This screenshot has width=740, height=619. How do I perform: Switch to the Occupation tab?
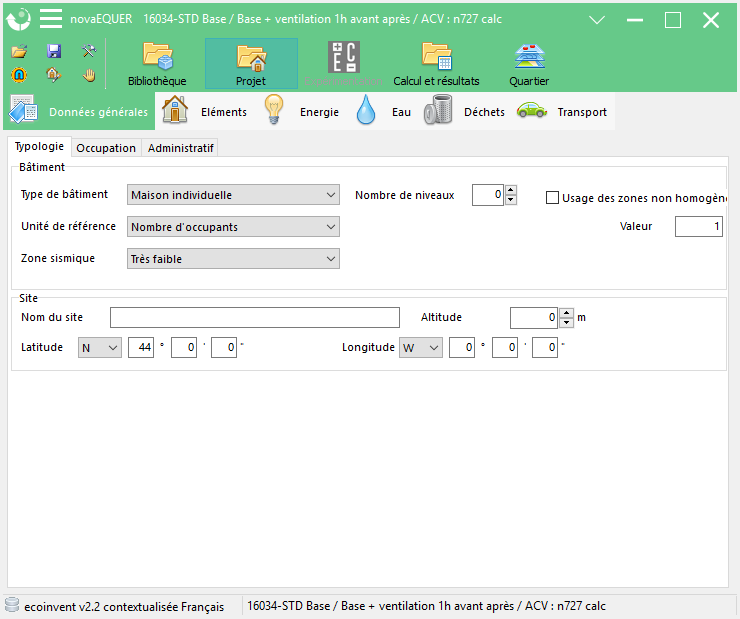(106, 148)
